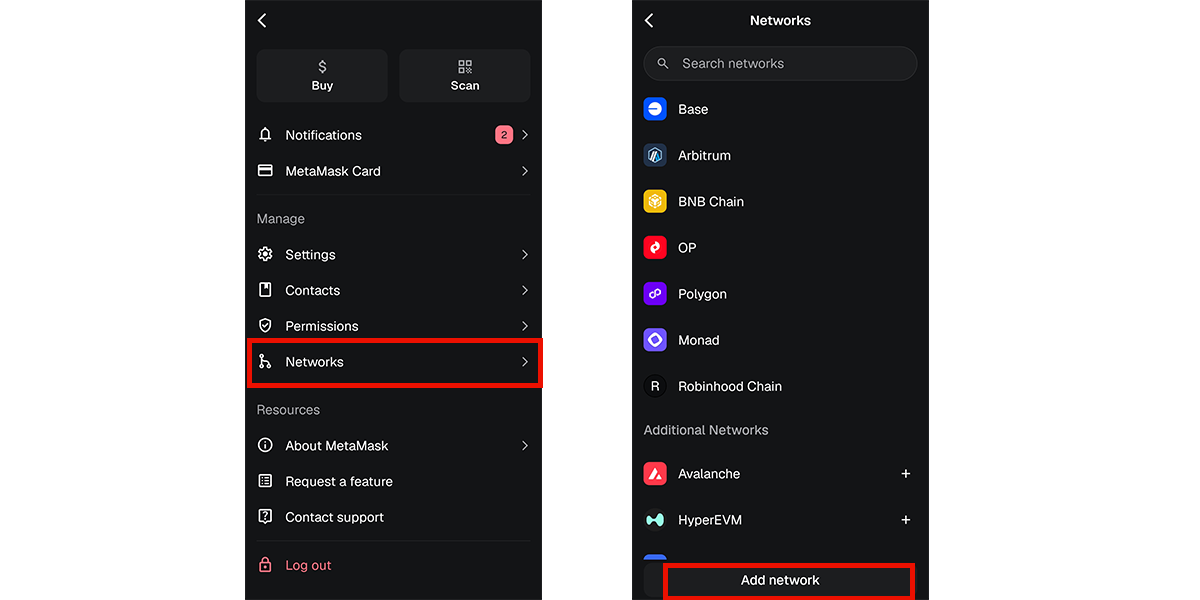Screen dimensions: 1200x600
Task: Select the Monad network icon
Action: coord(655,340)
